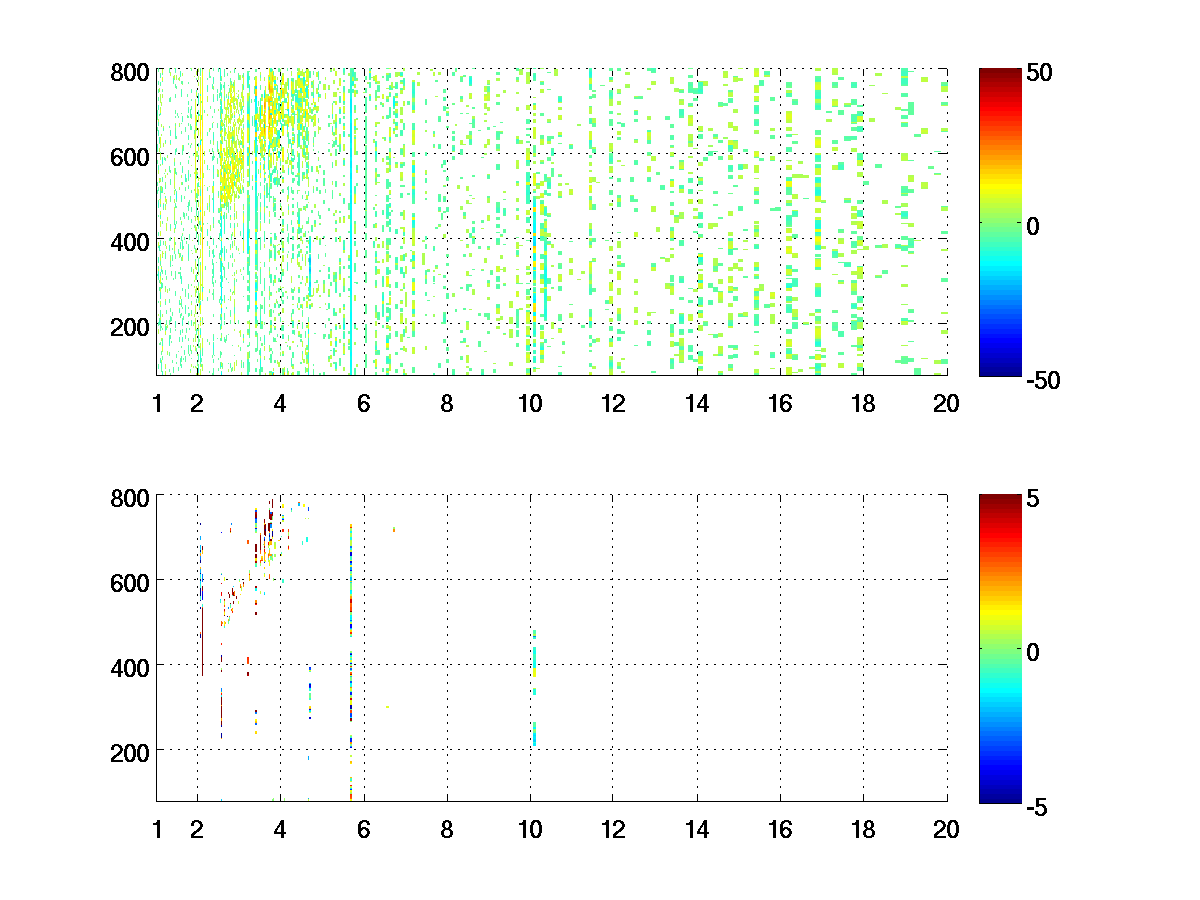Image resolution: width=1200 pixels, height=900 pixels.
Task: Click x-axis tick '12' under the lower heatmap
Action: coord(613,829)
